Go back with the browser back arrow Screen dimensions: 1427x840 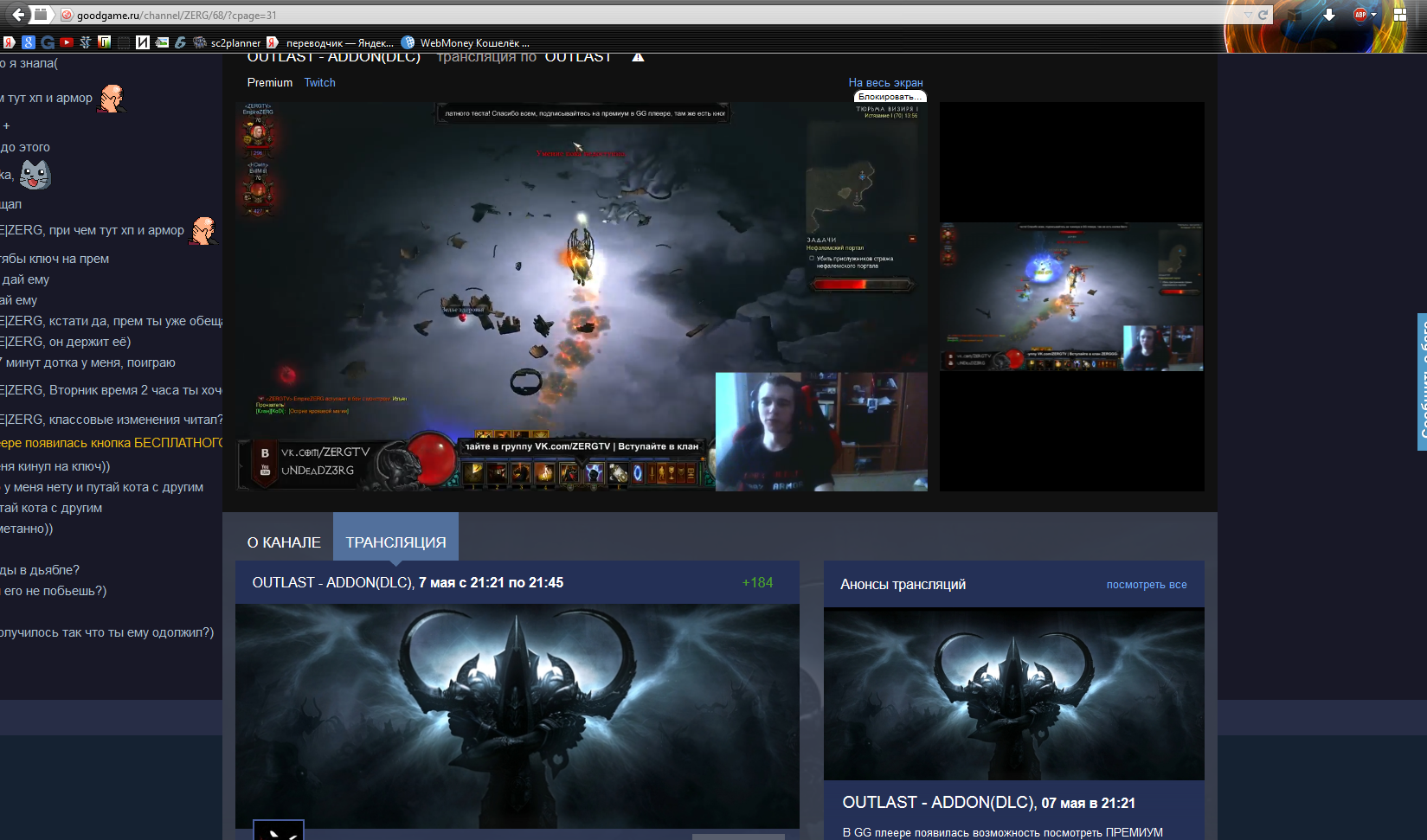18,15
